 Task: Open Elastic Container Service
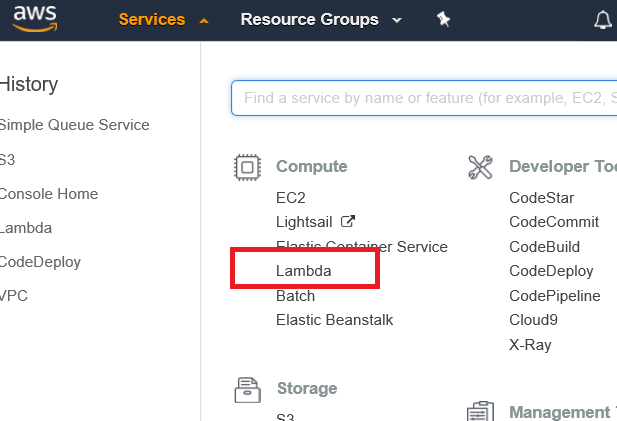coord(361,246)
